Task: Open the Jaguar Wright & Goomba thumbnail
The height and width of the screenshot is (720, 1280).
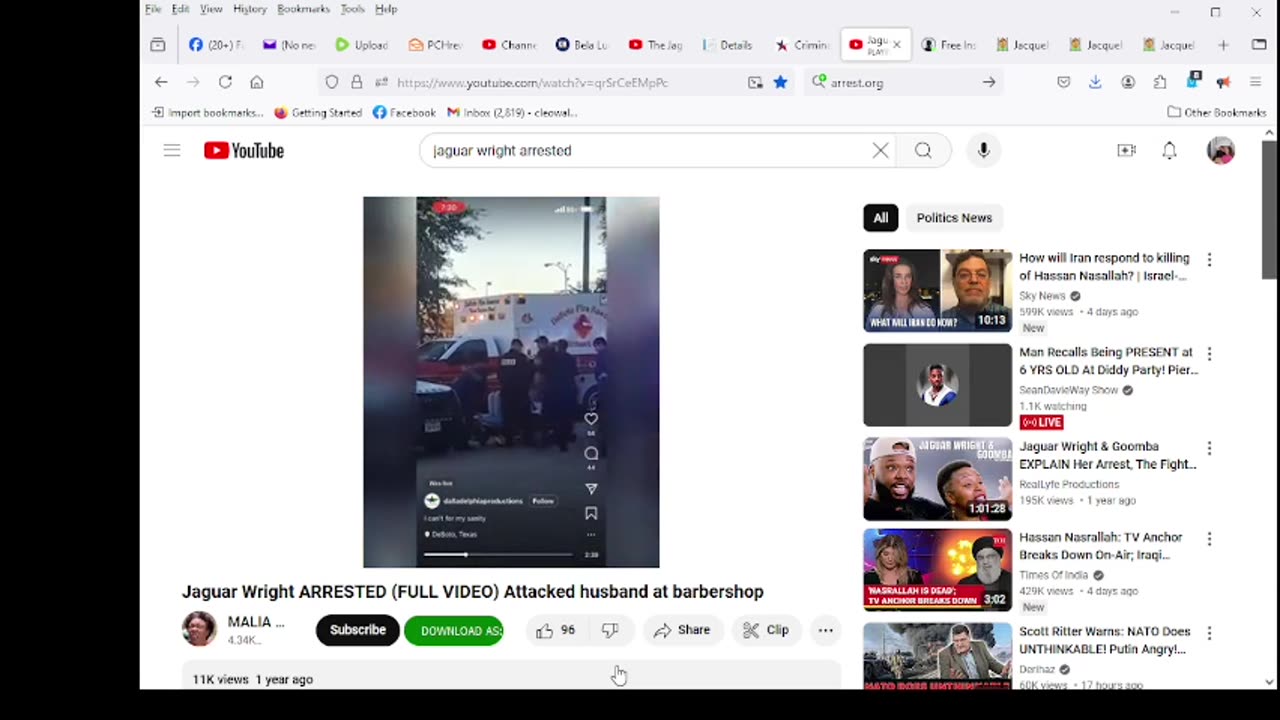Action: tap(938, 479)
